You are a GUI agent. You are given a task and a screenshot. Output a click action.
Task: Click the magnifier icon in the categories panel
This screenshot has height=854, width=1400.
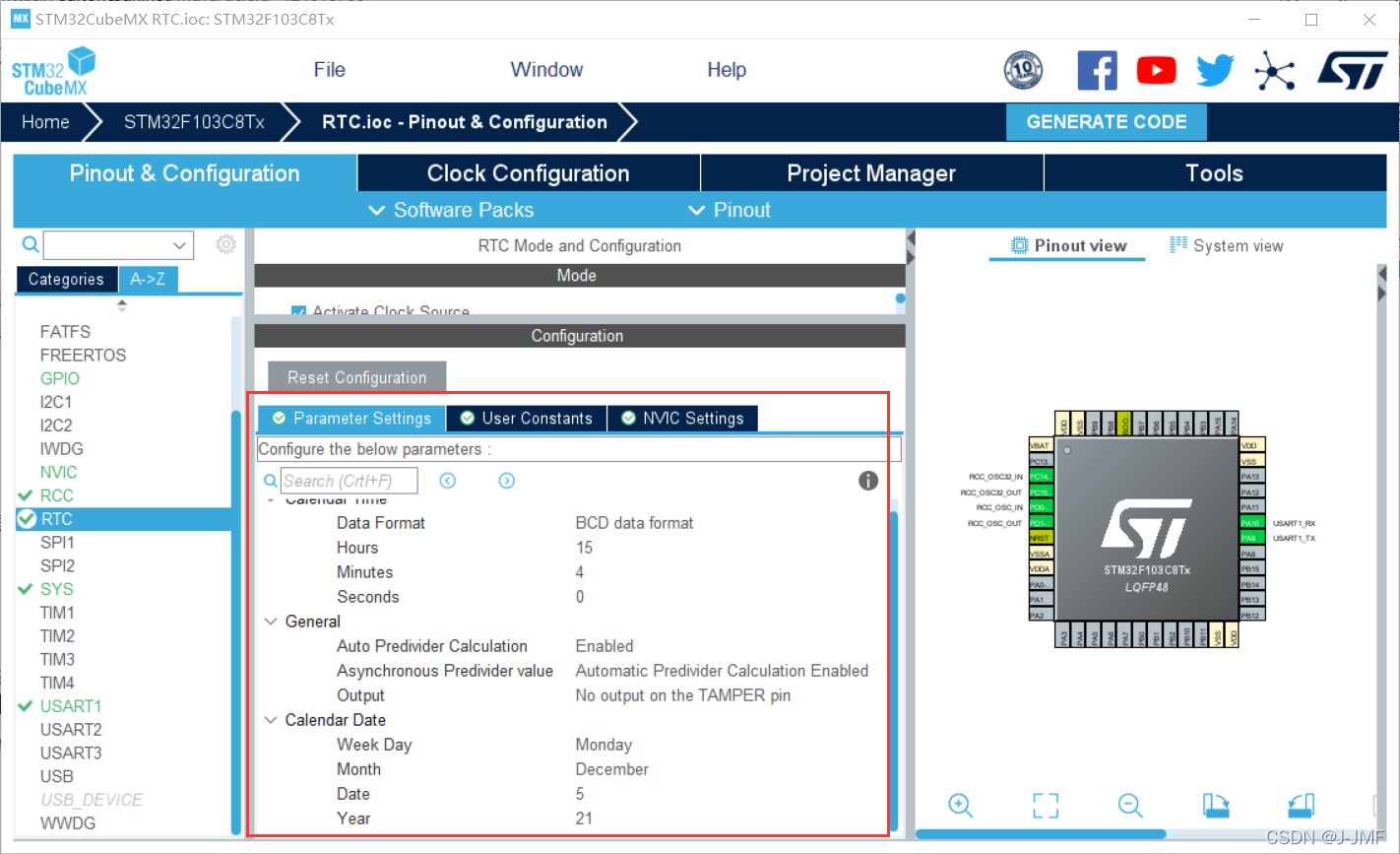(31, 244)
